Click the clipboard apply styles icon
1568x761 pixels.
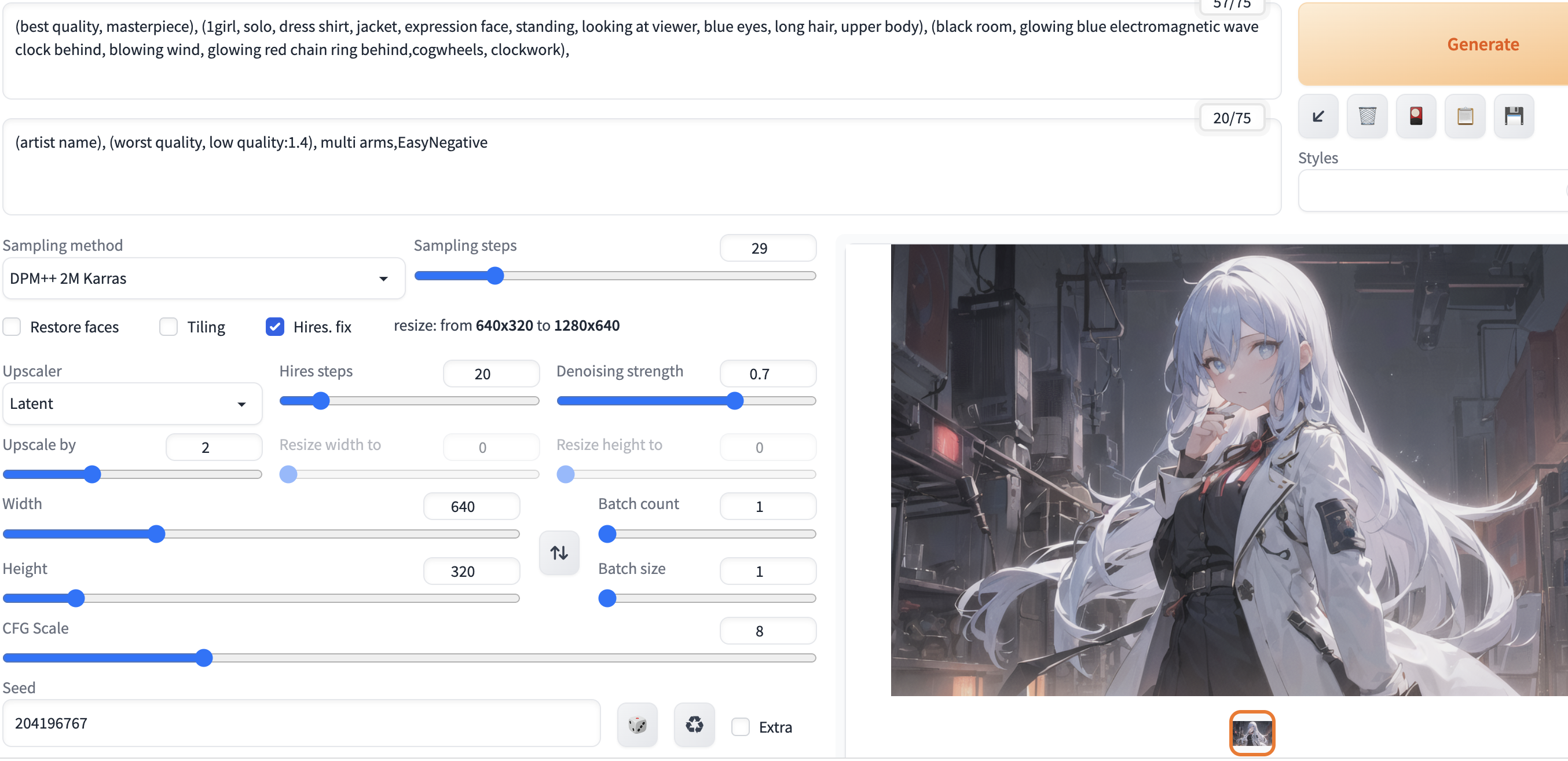(1465, 116)
